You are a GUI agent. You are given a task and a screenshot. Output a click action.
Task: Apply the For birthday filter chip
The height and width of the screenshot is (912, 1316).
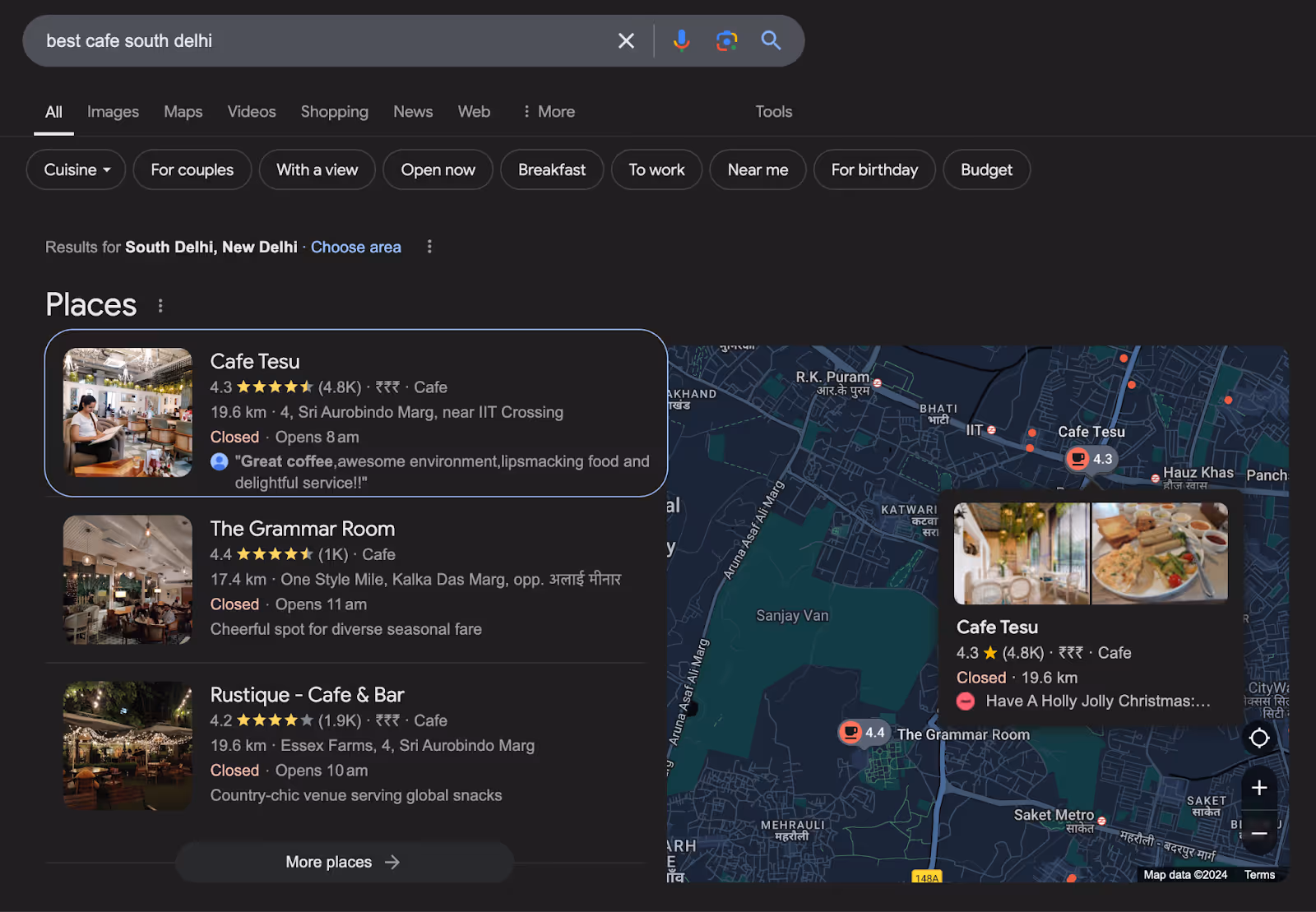tap(874, 169)
